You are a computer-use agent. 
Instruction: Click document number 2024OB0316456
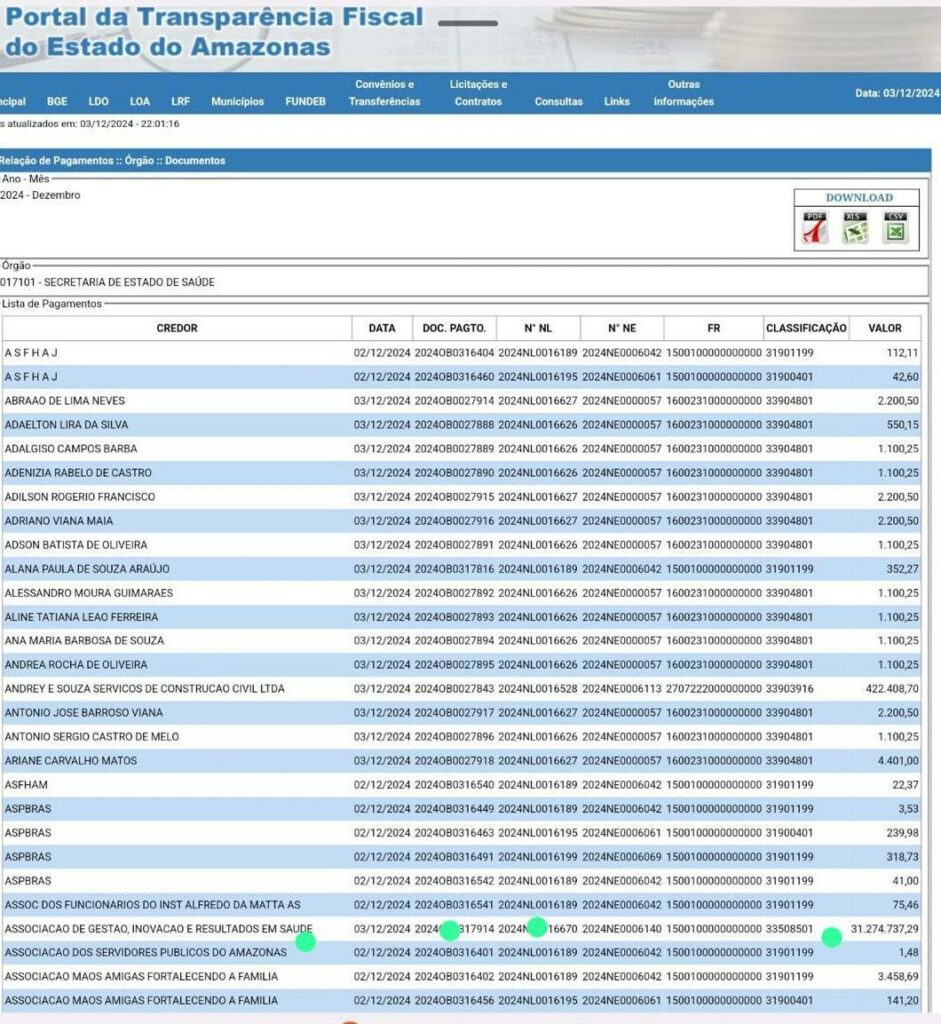click(455, 1000)
